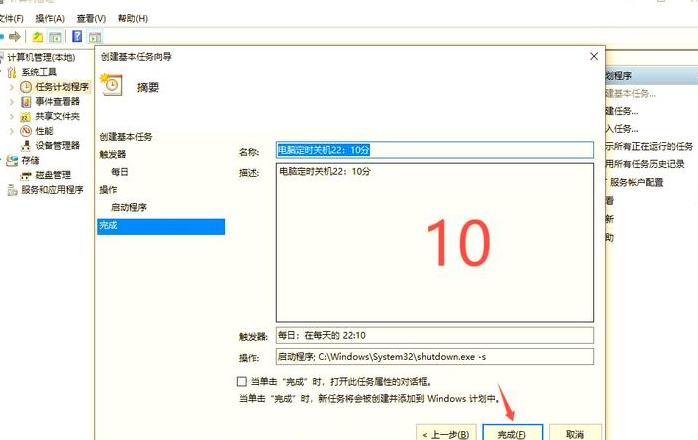Click the Services and Applications icon
This screenshot has height=440, width=698.
click(x=12, y=190)
